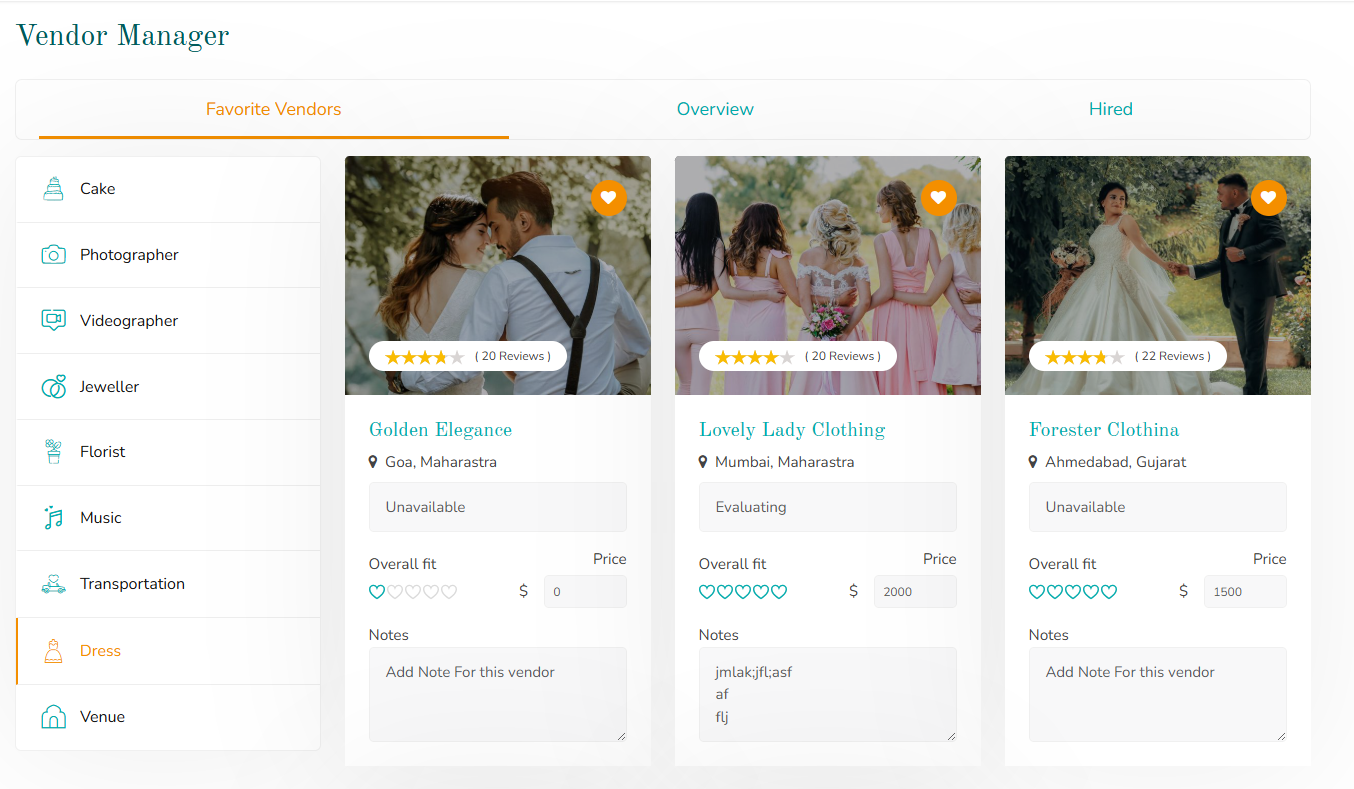Viewport: 1354px width, 789px height.
Task: Select Transportation category in sidebar
Action: [168, 584]
